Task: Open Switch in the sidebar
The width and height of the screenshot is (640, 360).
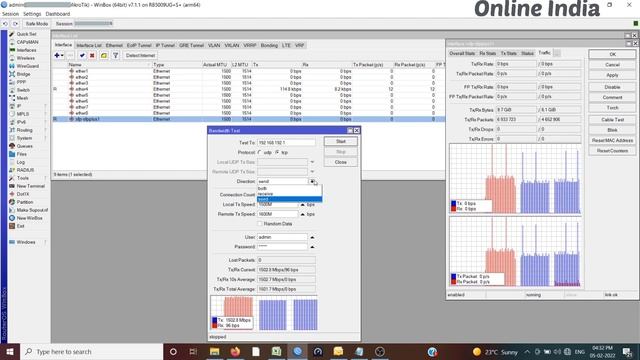Action: coord(23,90)
